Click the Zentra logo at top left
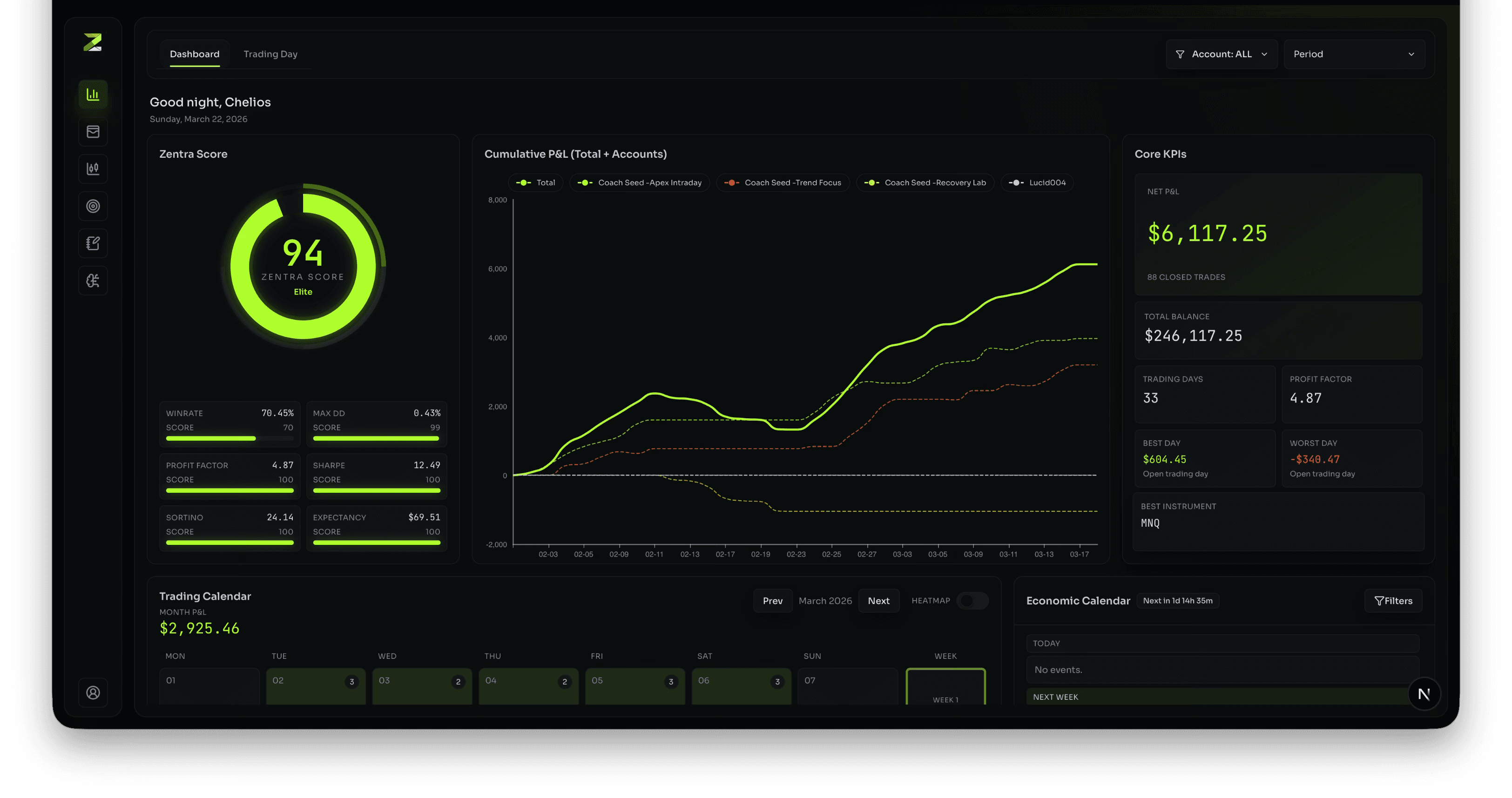Screen dimensions: 1512x798 click(x=93, y=42)
